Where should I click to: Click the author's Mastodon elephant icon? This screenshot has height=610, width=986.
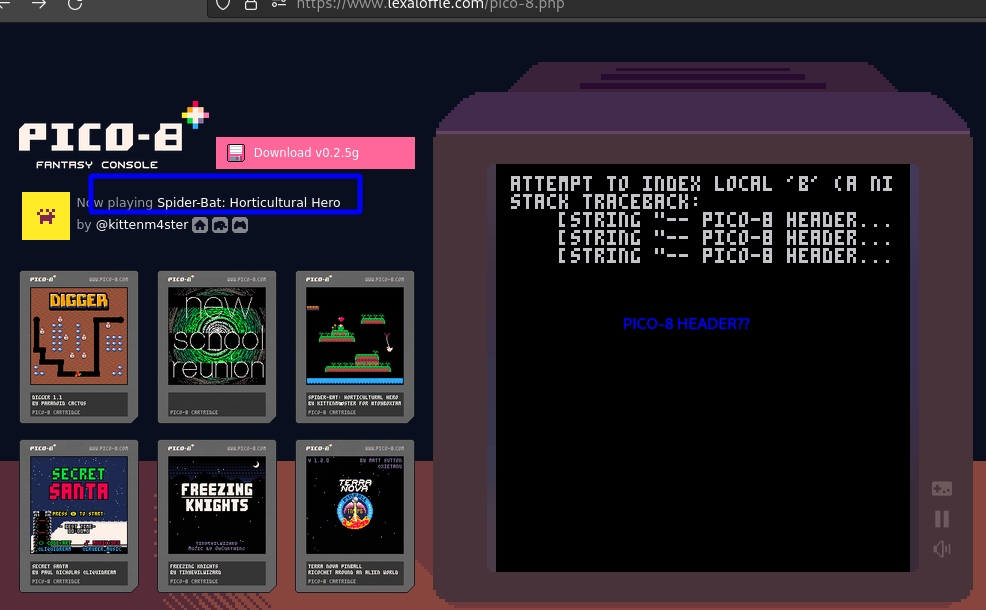tap(220, 225)
